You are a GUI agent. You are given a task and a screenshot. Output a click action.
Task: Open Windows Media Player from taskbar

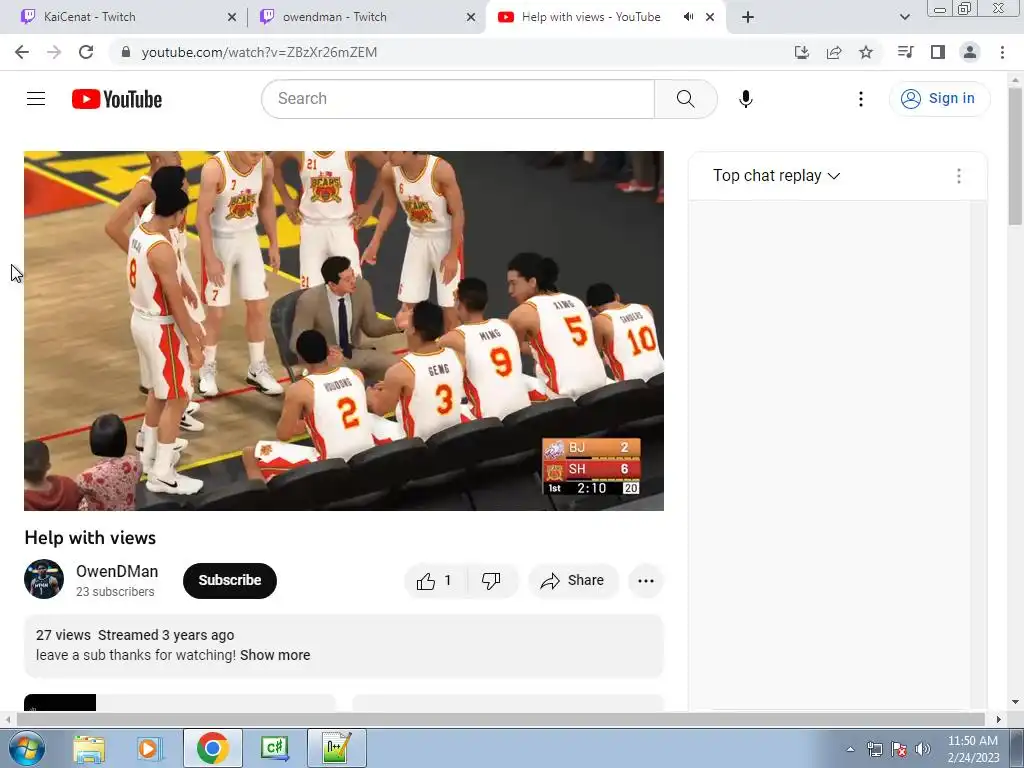(x=150, y=748)
